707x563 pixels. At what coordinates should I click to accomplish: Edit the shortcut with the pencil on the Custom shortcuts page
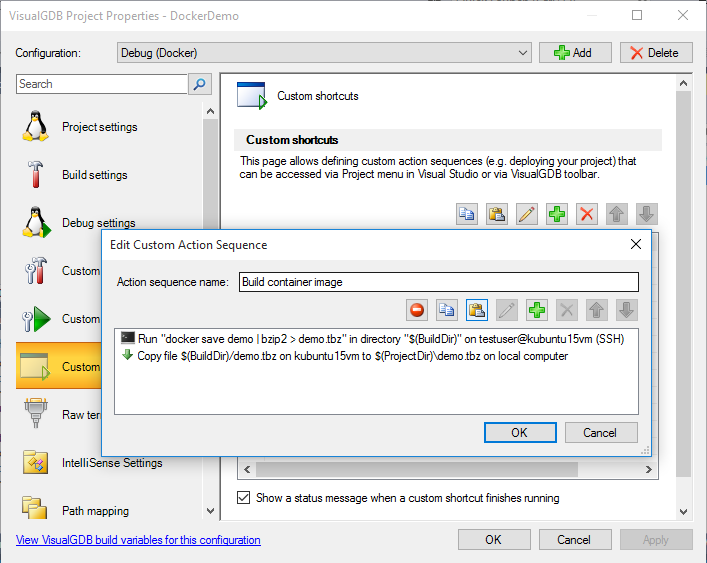pos(527,214)
